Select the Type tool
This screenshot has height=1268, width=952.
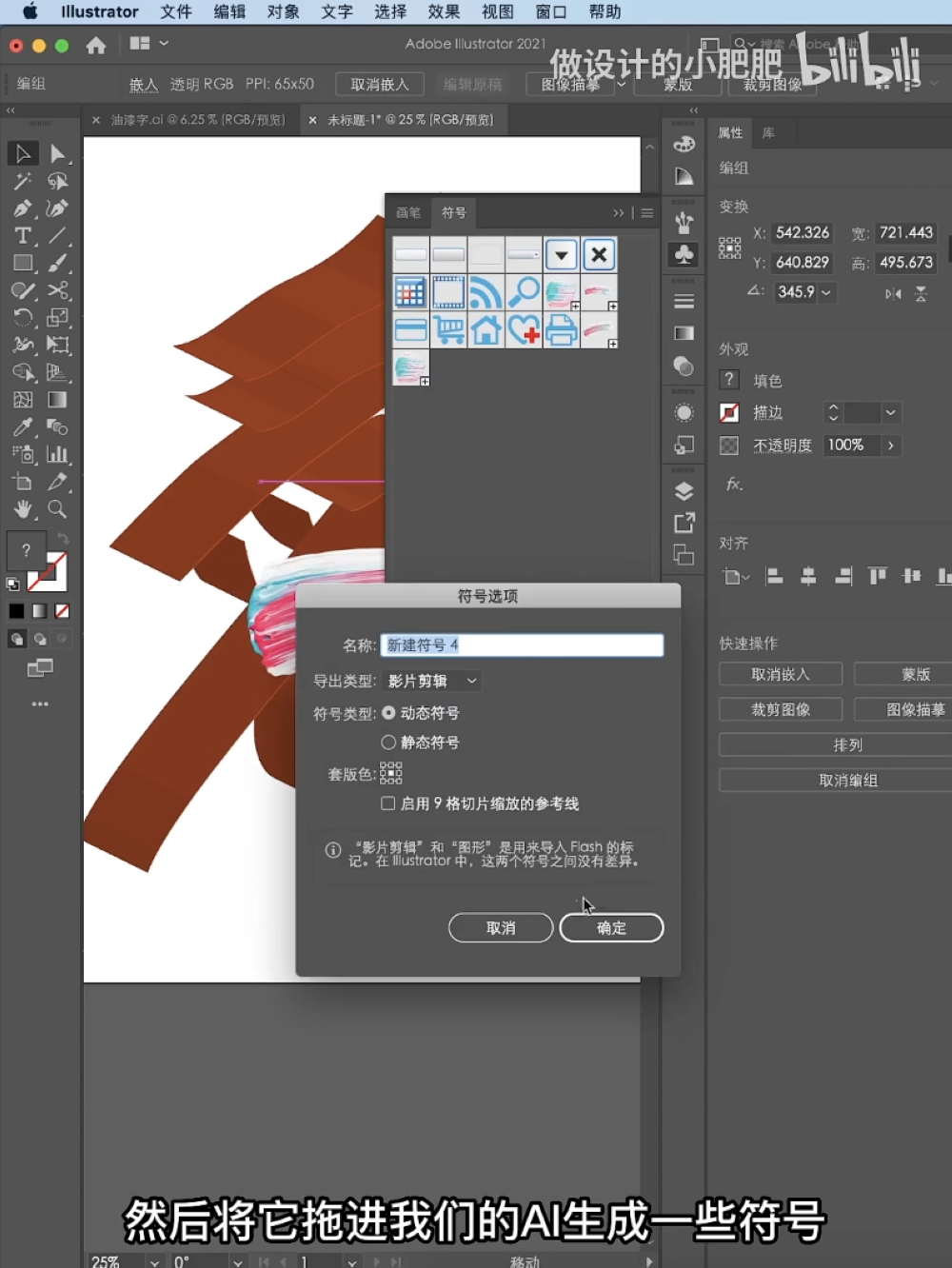[23, 235]
